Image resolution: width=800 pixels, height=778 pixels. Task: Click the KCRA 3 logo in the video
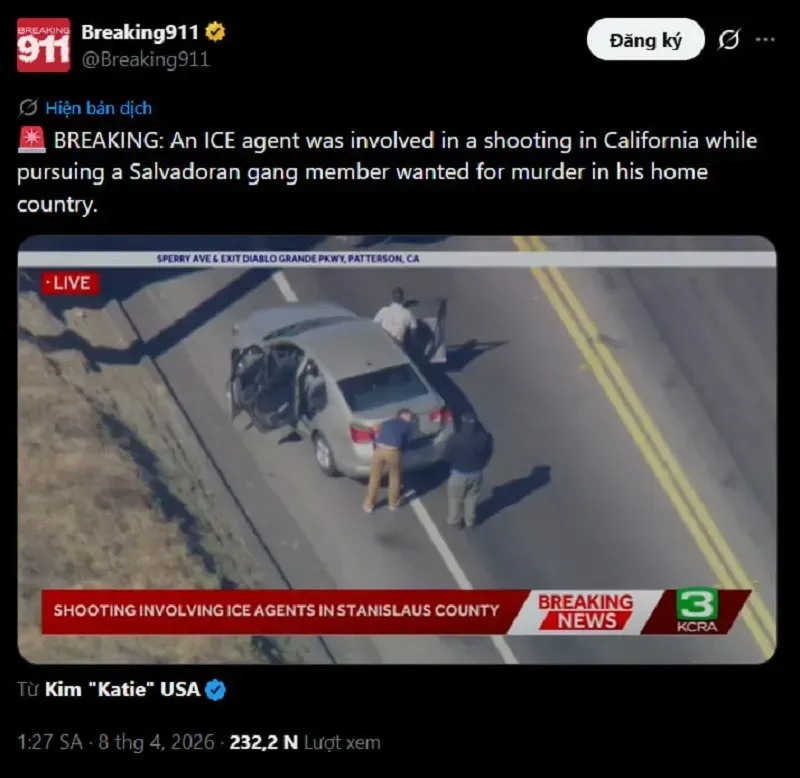(x=696, y=611)
